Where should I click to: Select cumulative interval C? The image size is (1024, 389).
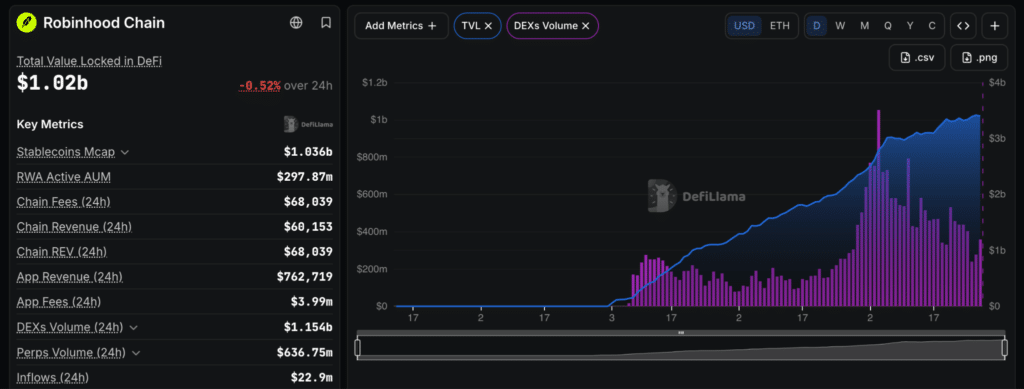coord(932,26)
